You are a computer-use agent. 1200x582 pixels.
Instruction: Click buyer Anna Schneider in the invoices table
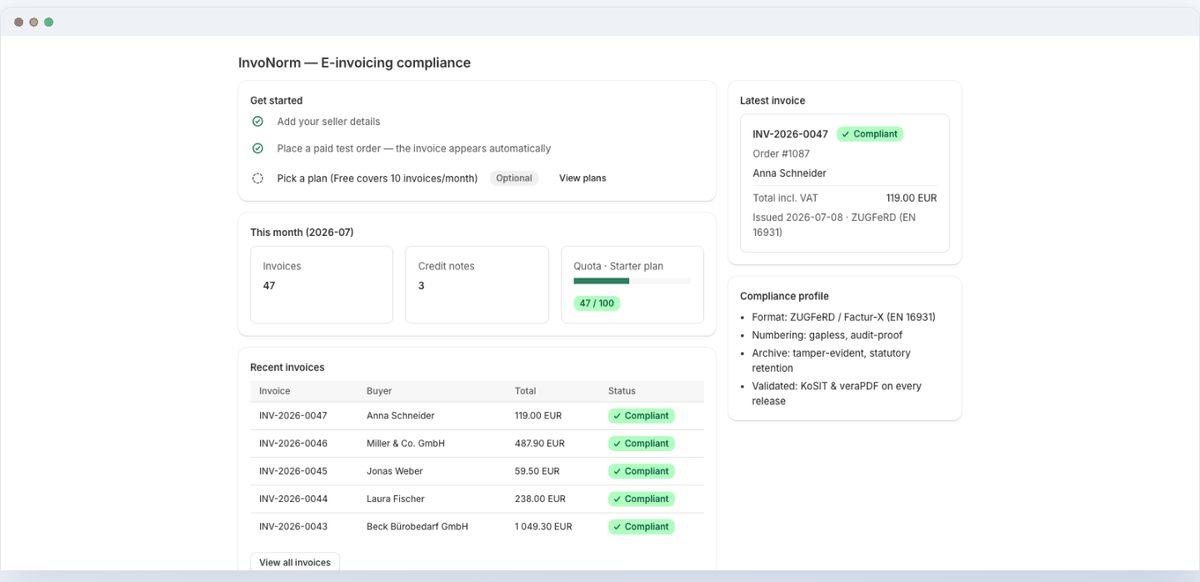coord(400,415)
